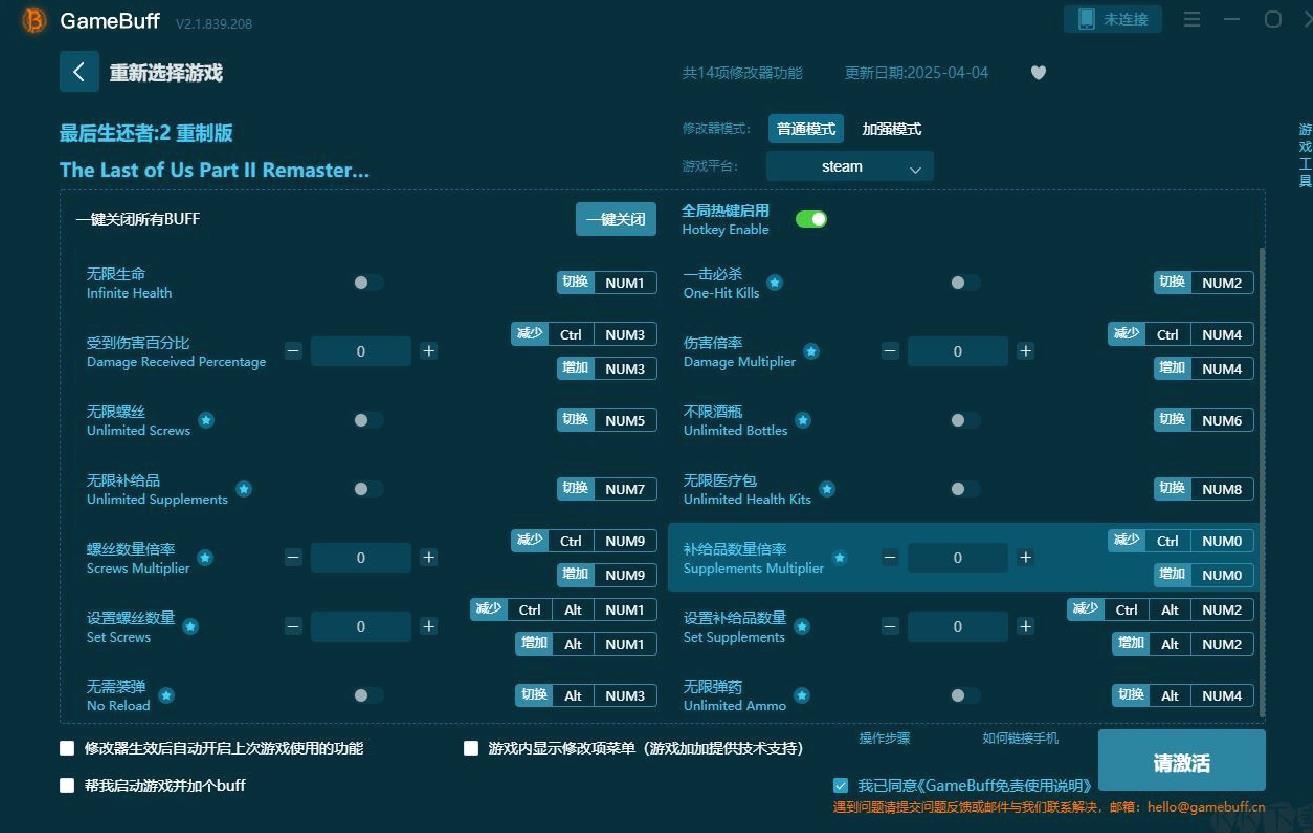Click the Damage Multiplier value input field

pyautogui.click(x=958, y=352)
